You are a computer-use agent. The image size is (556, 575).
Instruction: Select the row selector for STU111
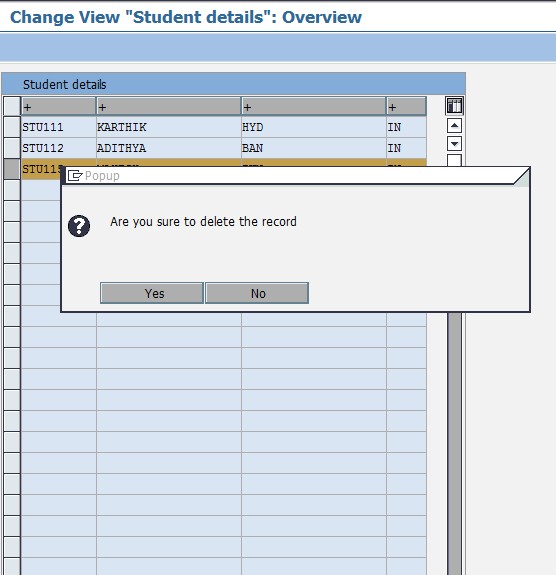click(x=12, y=127)
